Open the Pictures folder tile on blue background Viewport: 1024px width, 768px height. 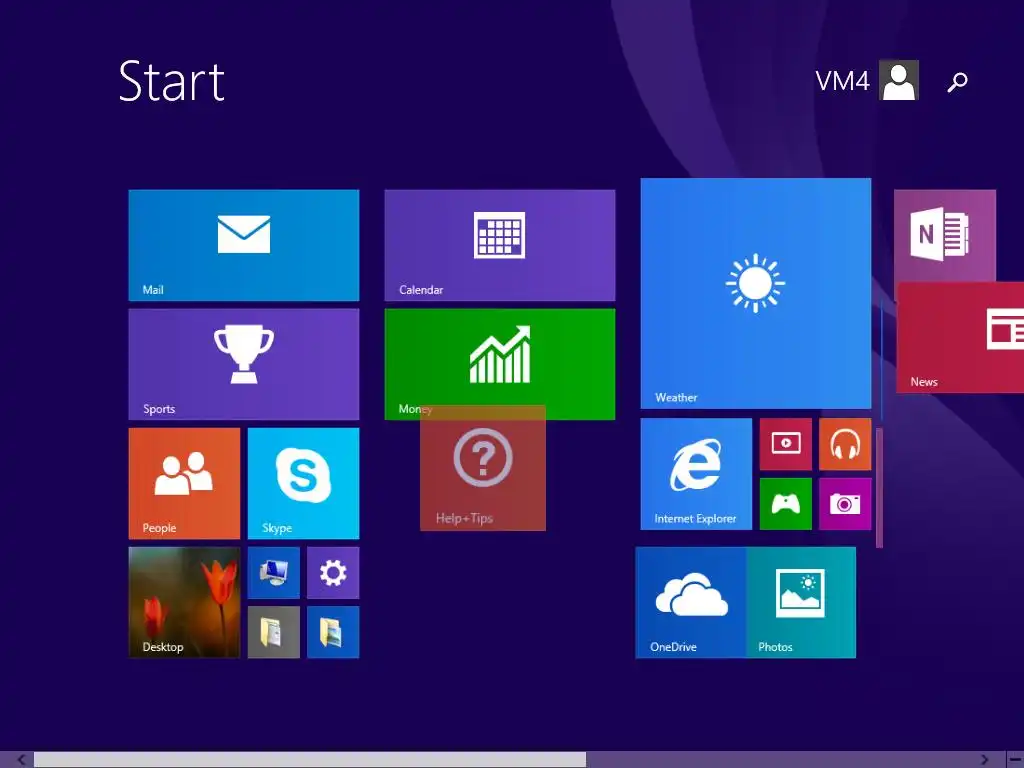(333, 632)
